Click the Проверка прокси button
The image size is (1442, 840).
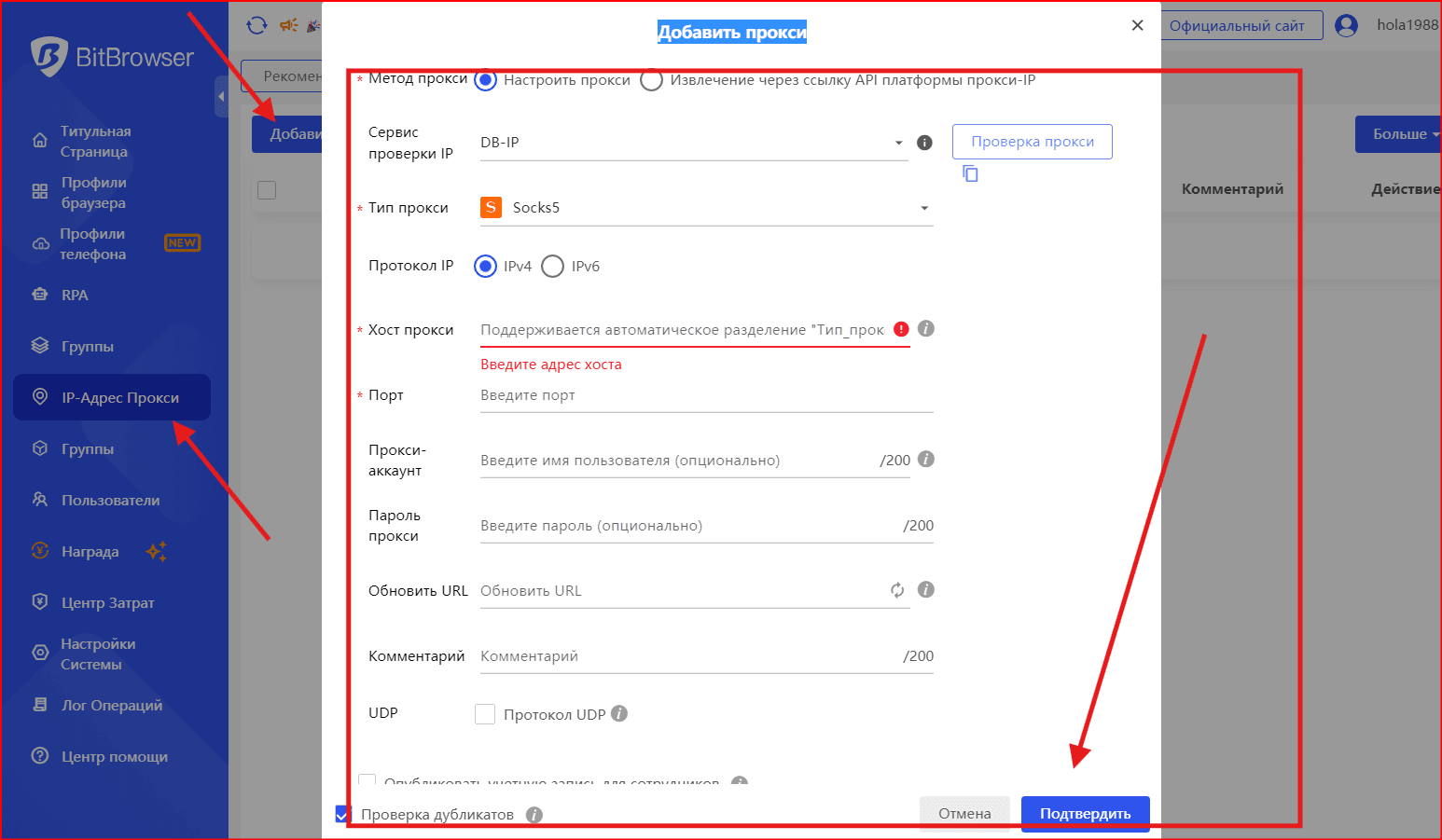pos(1032,142)
